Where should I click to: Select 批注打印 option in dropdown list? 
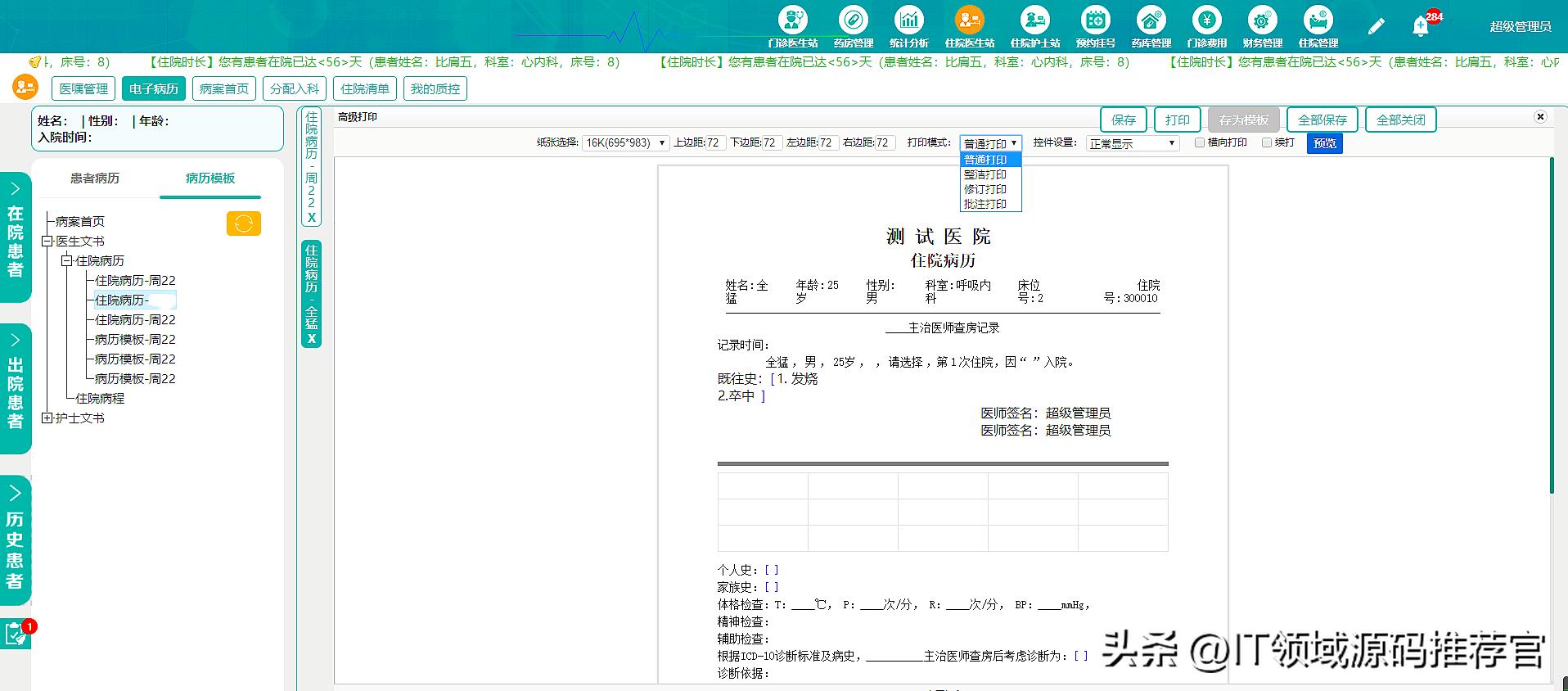coord(990,204)
